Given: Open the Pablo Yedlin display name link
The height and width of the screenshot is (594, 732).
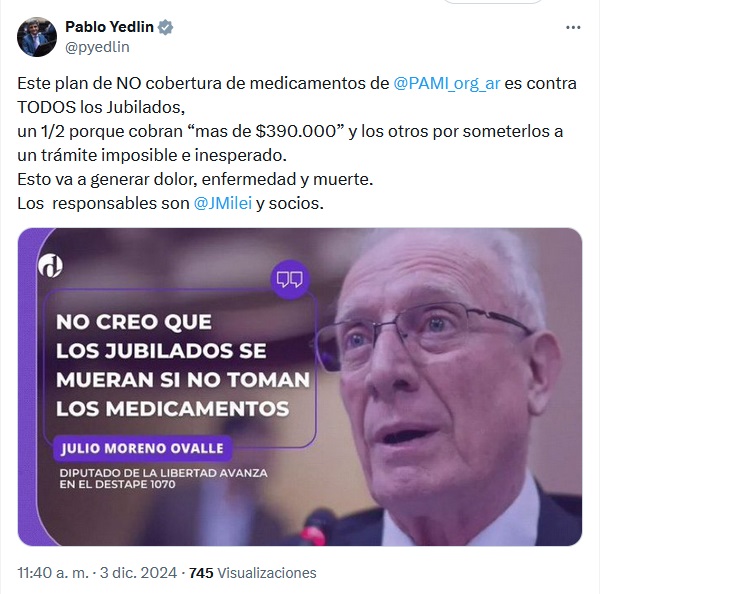Looking at the screenshot, I should (109, 27).
